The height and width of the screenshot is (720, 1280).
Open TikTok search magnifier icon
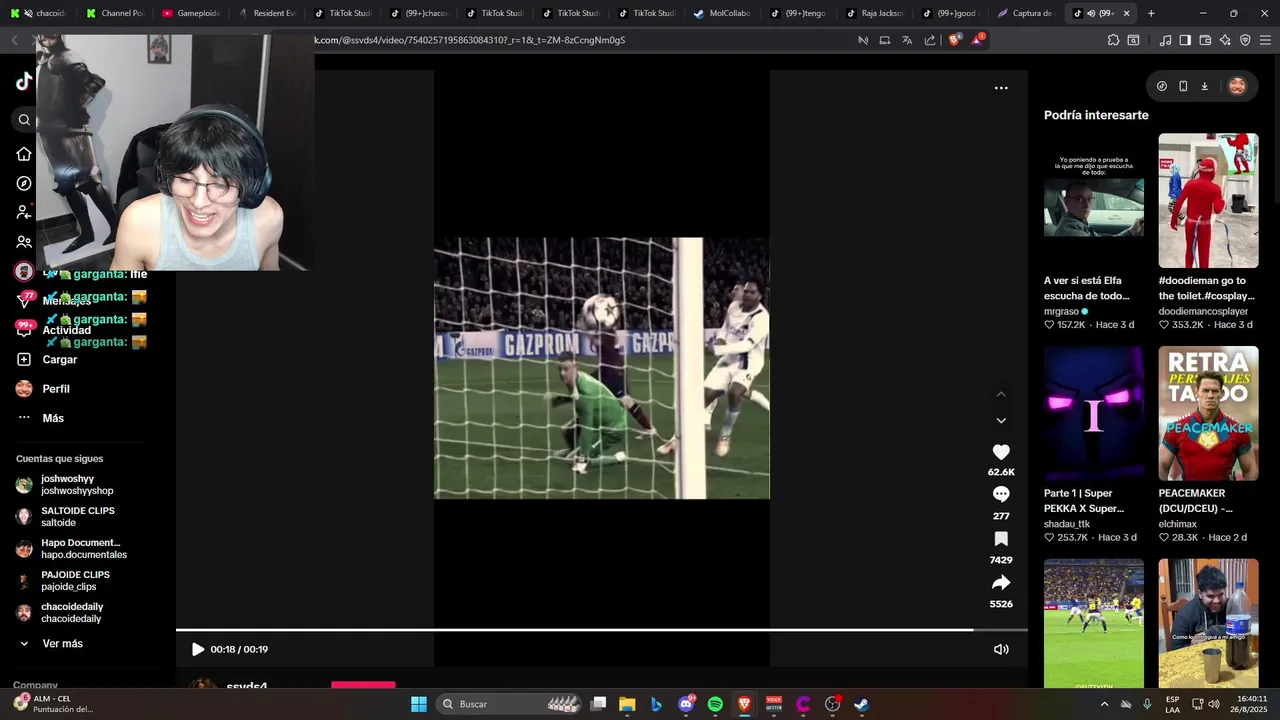[24, 120]
